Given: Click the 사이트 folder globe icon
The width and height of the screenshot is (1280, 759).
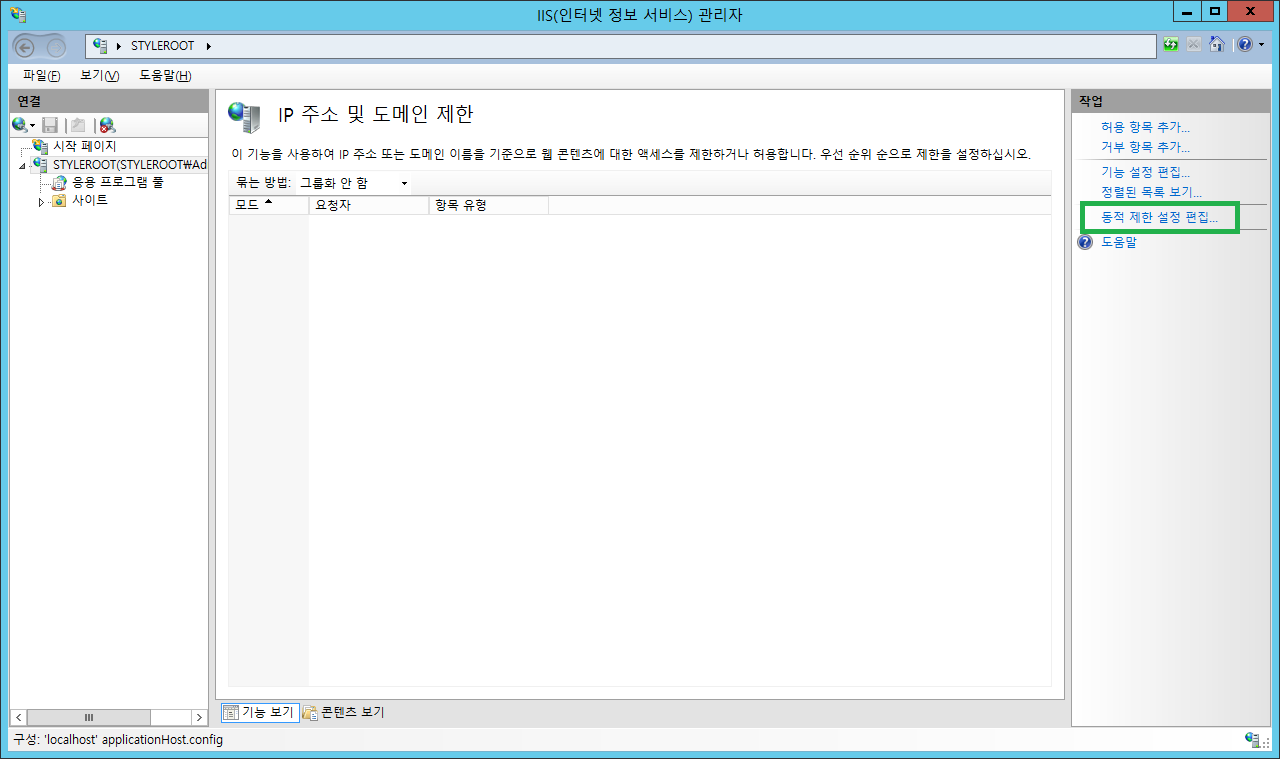Looking at the screenshot, I should [x=59, y=200].
